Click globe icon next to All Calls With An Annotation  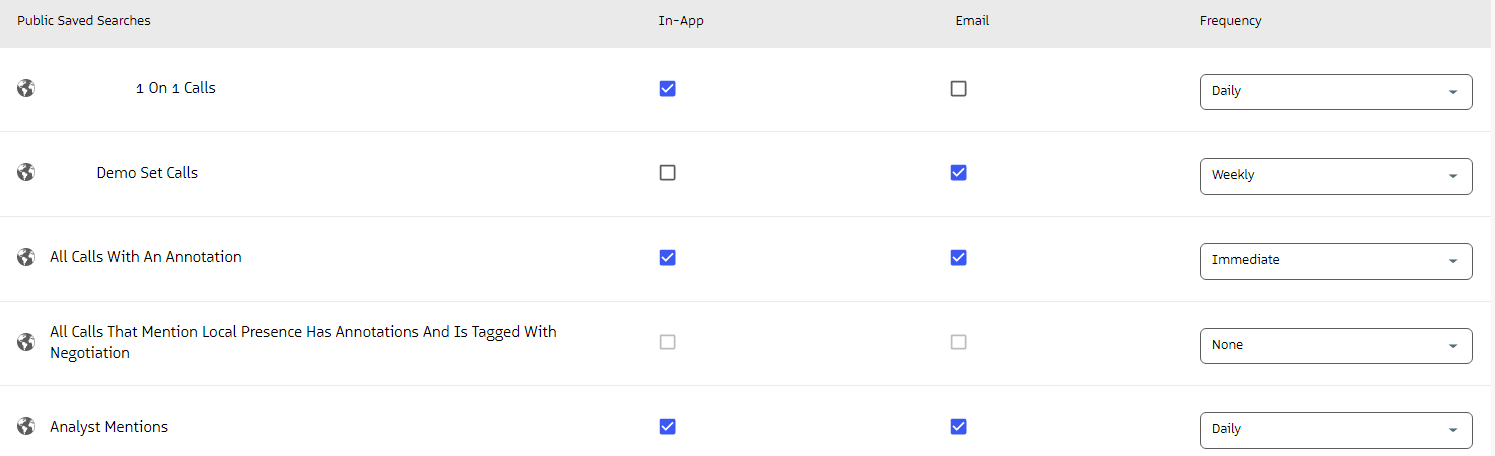pyautogui.click(x=26, y=257)
